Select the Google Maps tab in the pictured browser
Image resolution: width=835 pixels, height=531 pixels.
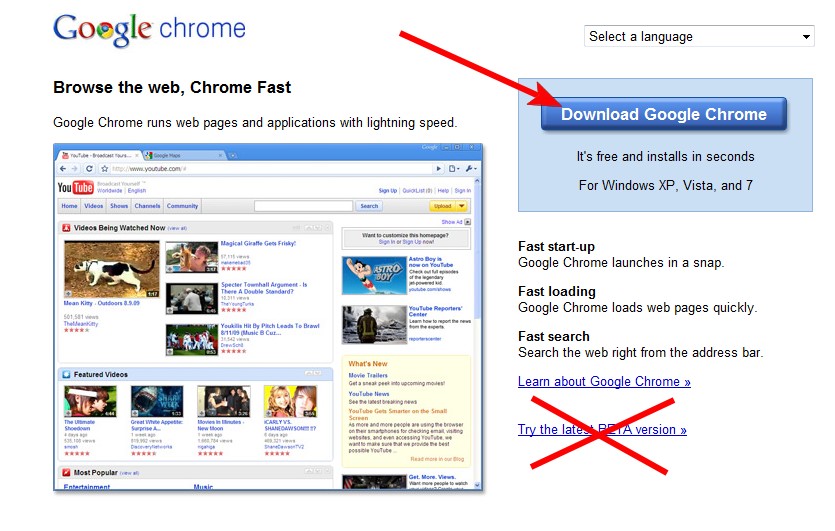(184, 156)
